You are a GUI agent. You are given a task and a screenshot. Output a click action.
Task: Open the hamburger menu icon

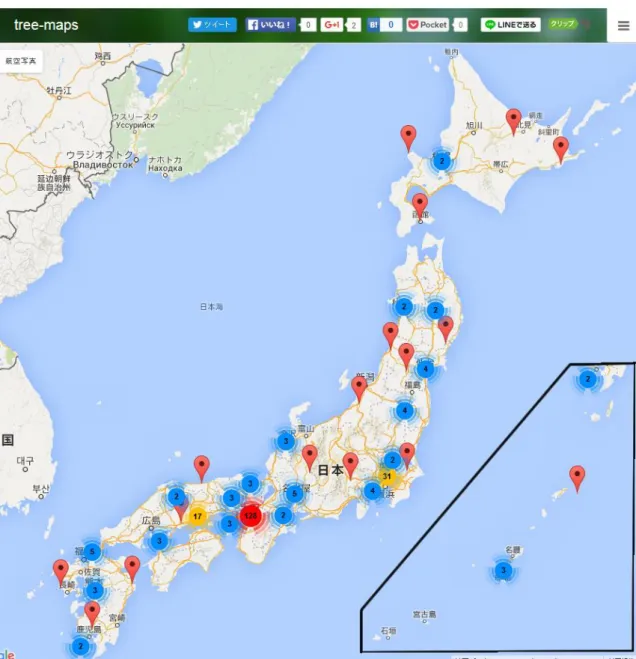coord(623,26)
